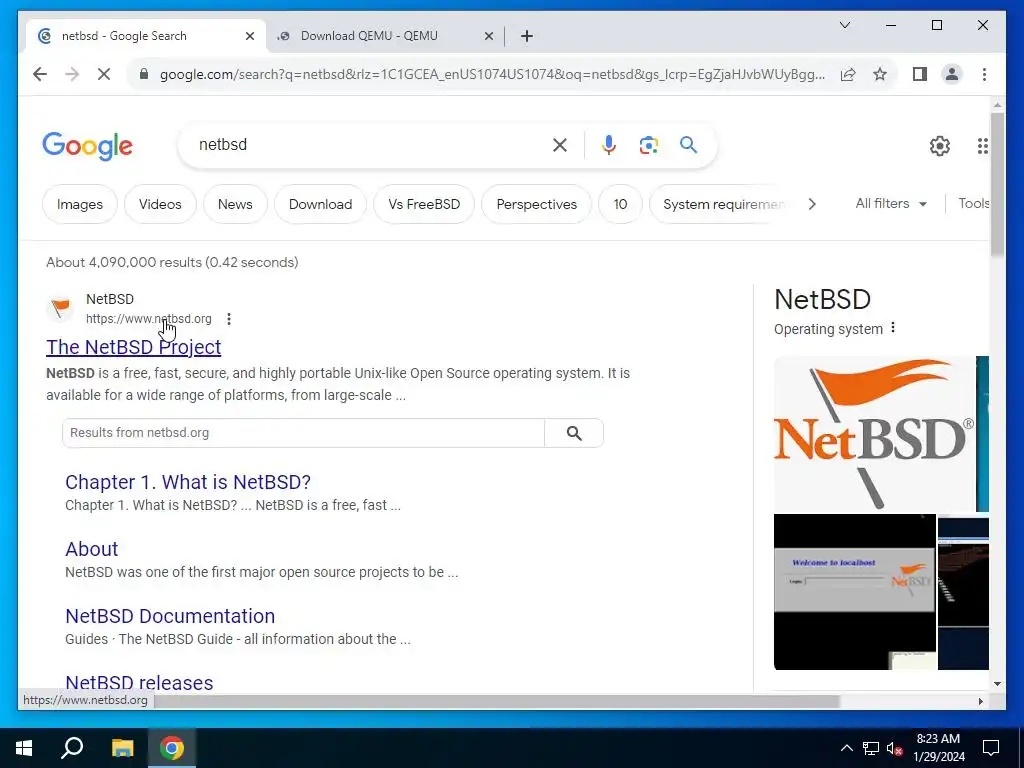
Task: Click the horizontal scrollbar right arrow
Action: 980,701
